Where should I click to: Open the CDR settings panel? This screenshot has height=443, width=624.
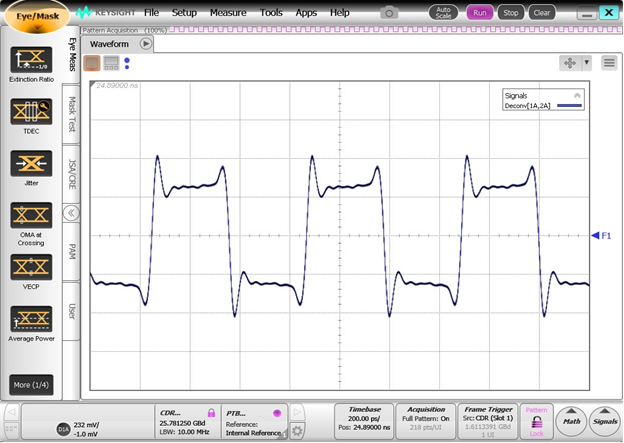[187, 422]
